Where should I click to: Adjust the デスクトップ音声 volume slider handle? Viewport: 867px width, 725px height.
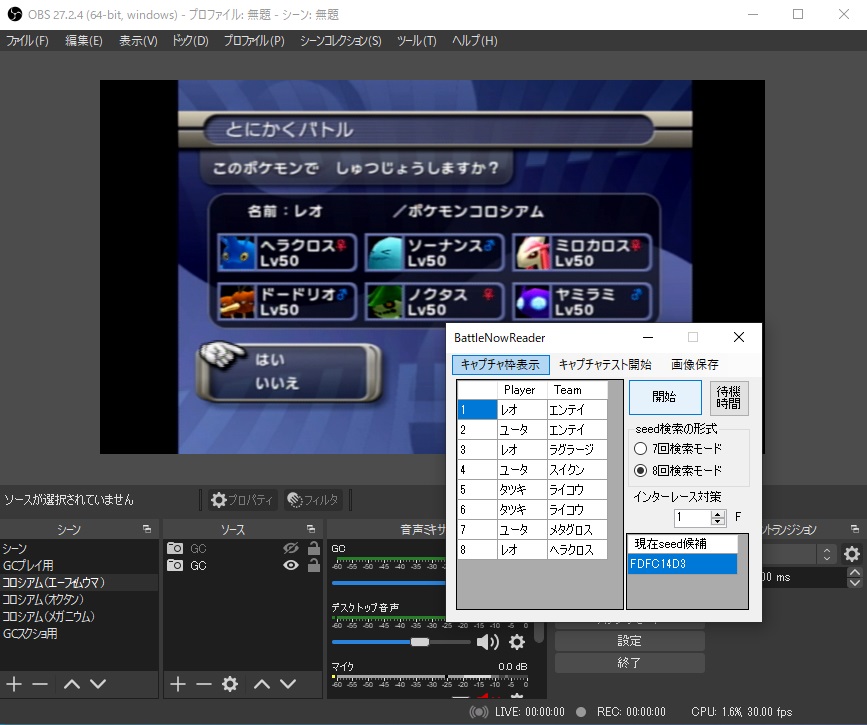point(420,642)
